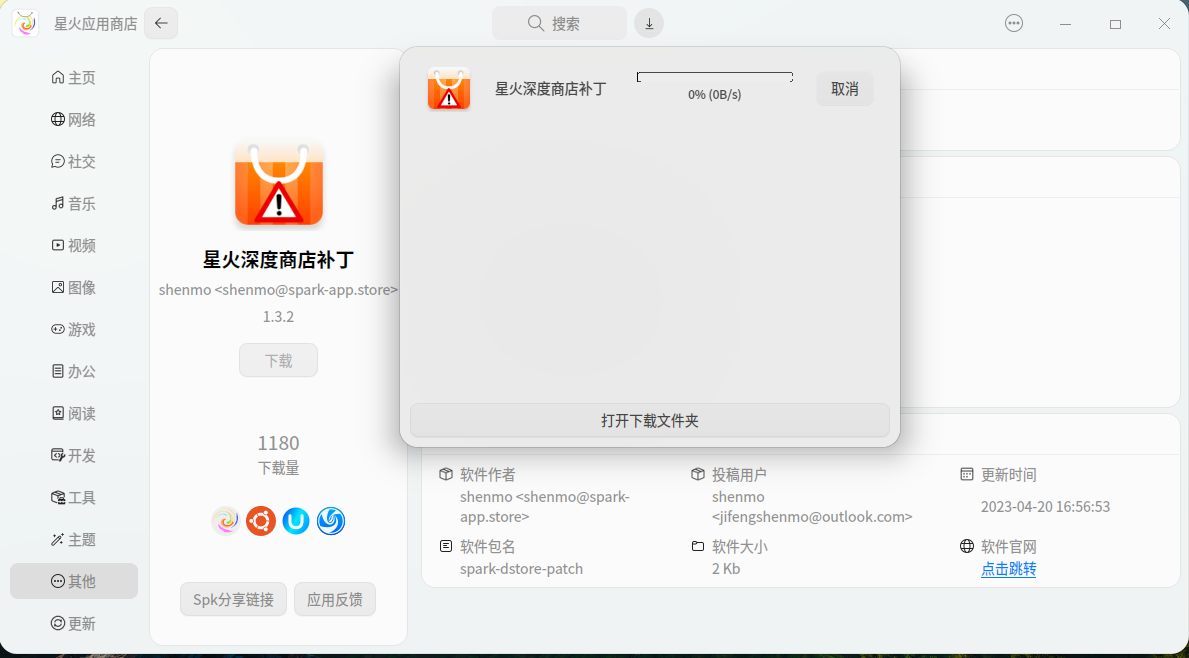This screenshot has height=658, width=1189.
Task: Open the official website via 点击跳转 link
Action: (x=1008, y=568)
